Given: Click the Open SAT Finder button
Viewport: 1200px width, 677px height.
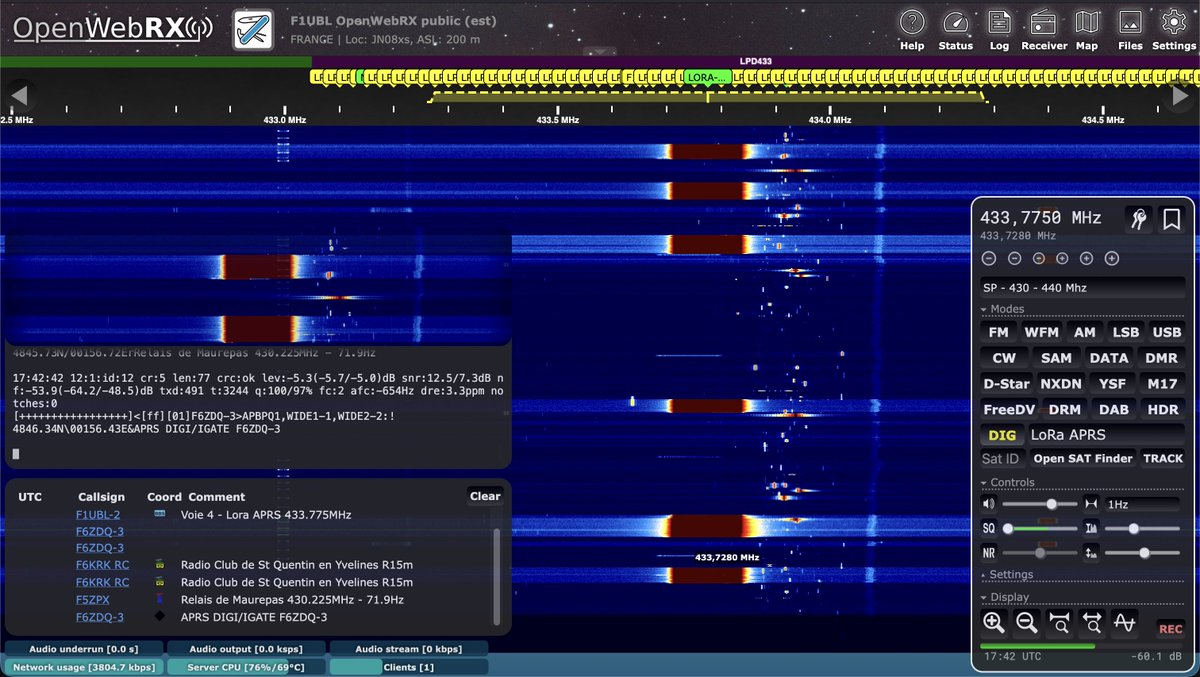Looking at the screenshot, I should click(1083, 459).
